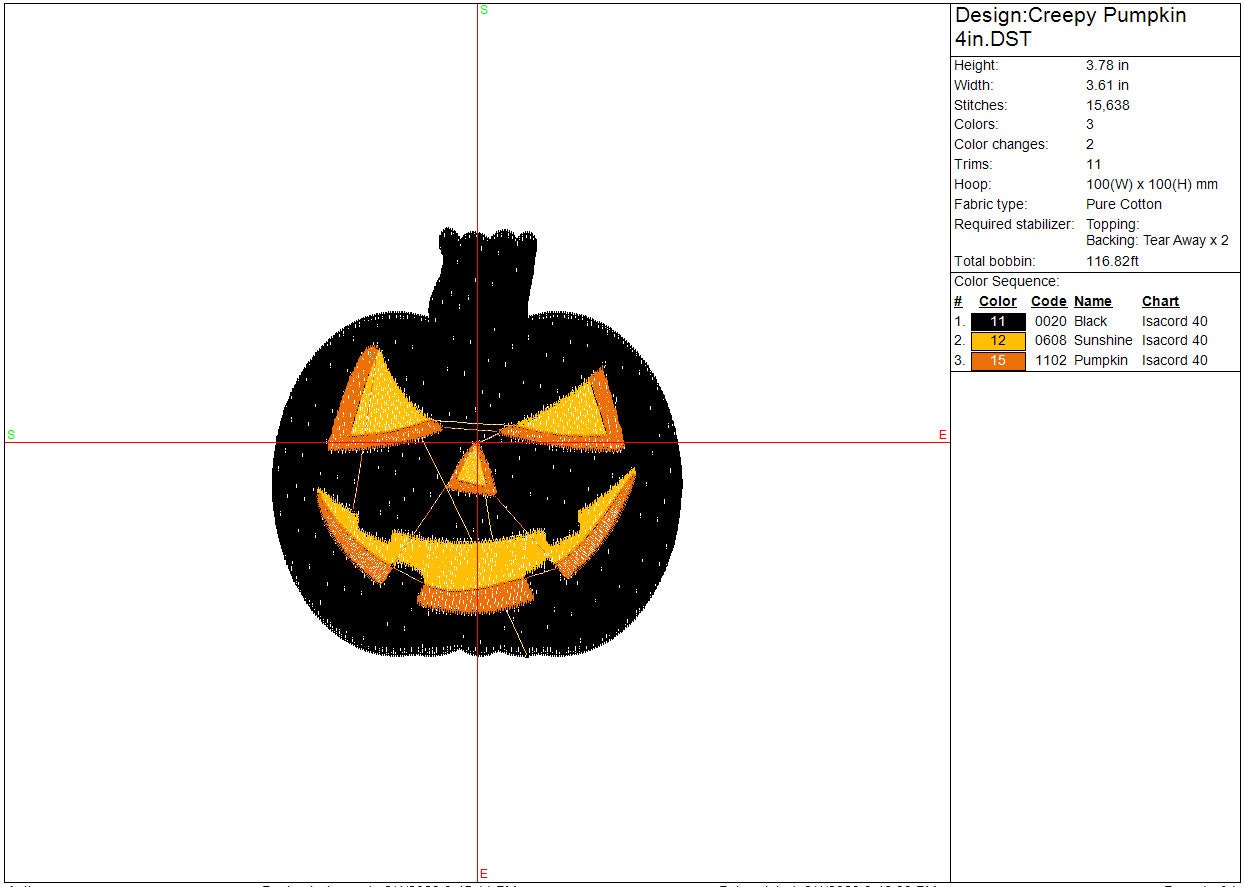
Task: Click the green S marker on left edge
Action: click(x=12, y=434)
